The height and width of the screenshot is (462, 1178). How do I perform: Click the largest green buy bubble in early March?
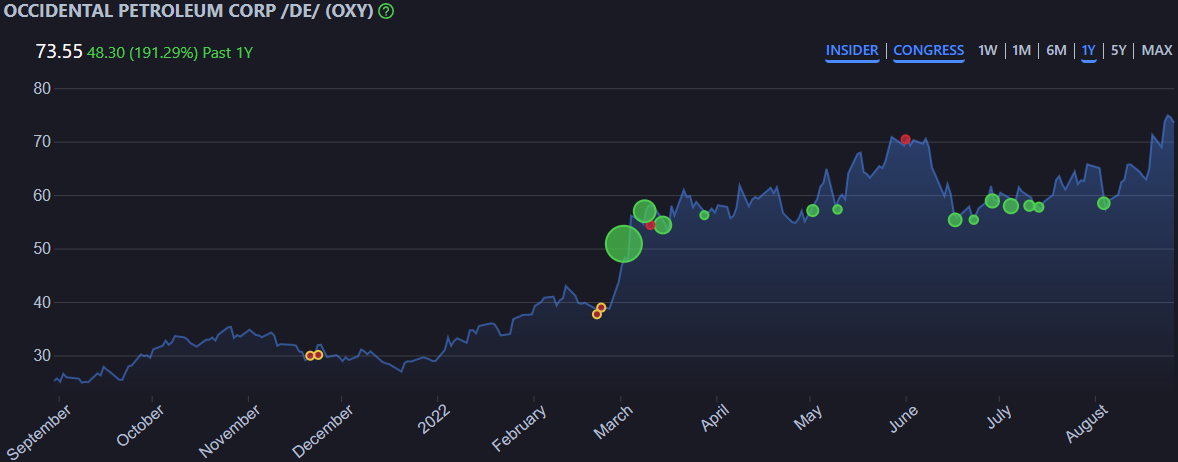pyautogui.click(x=624, y=243)
